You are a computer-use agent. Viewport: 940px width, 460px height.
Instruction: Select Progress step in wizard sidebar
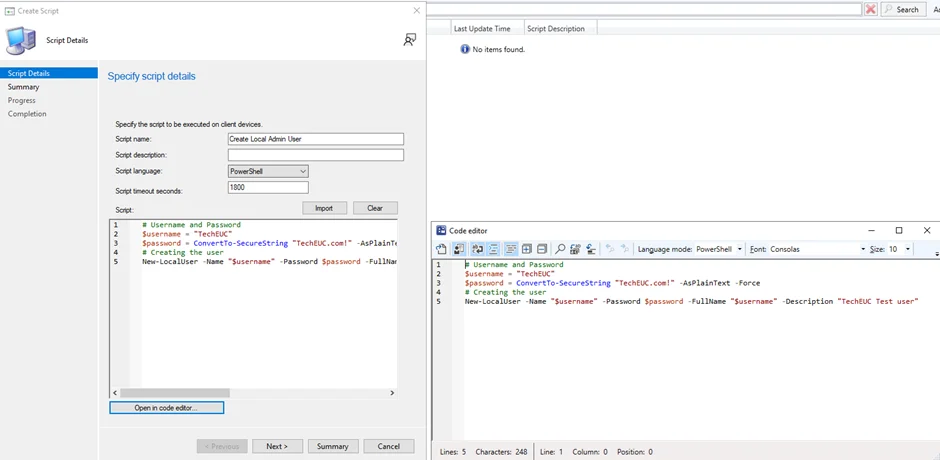coord(22,100)
